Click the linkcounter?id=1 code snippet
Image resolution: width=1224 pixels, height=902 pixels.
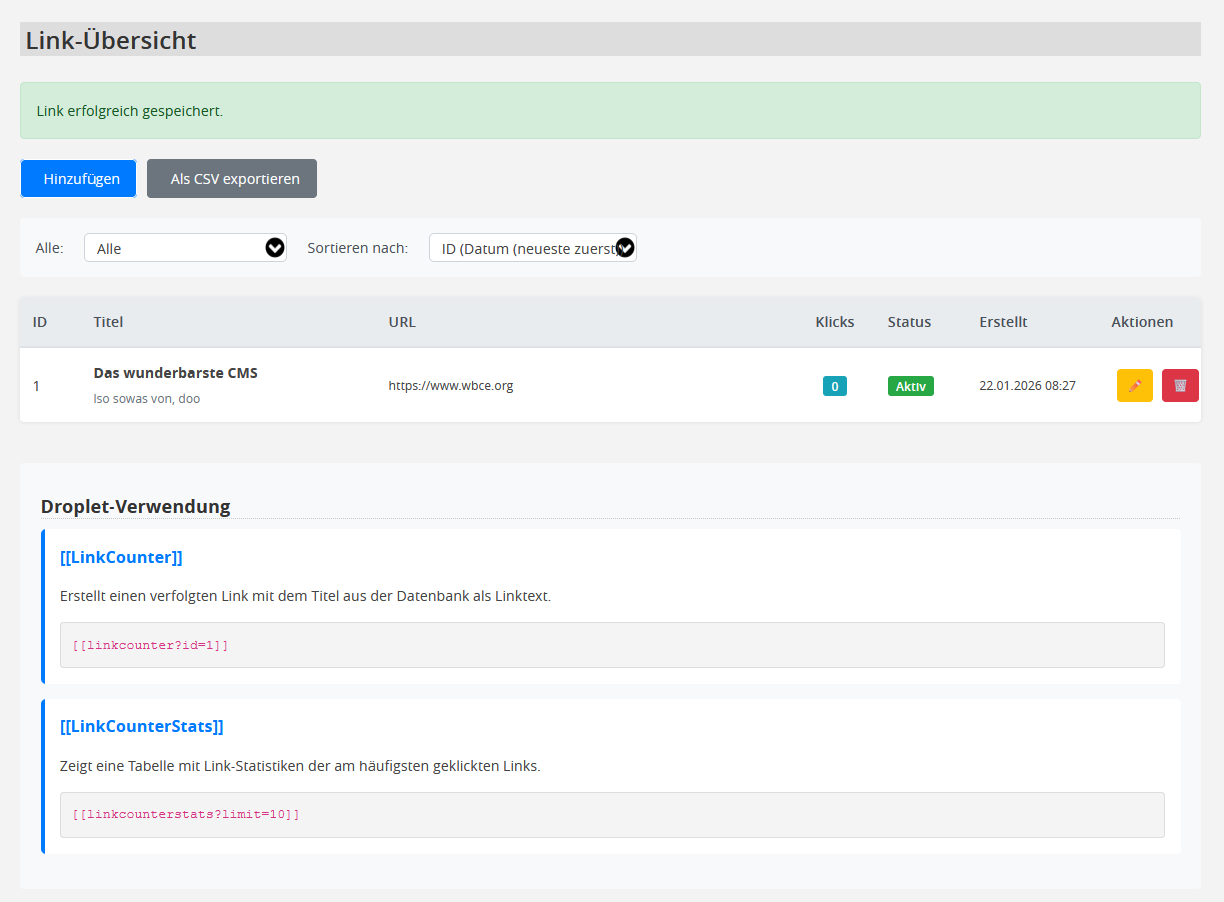click(x=150, y=645)
